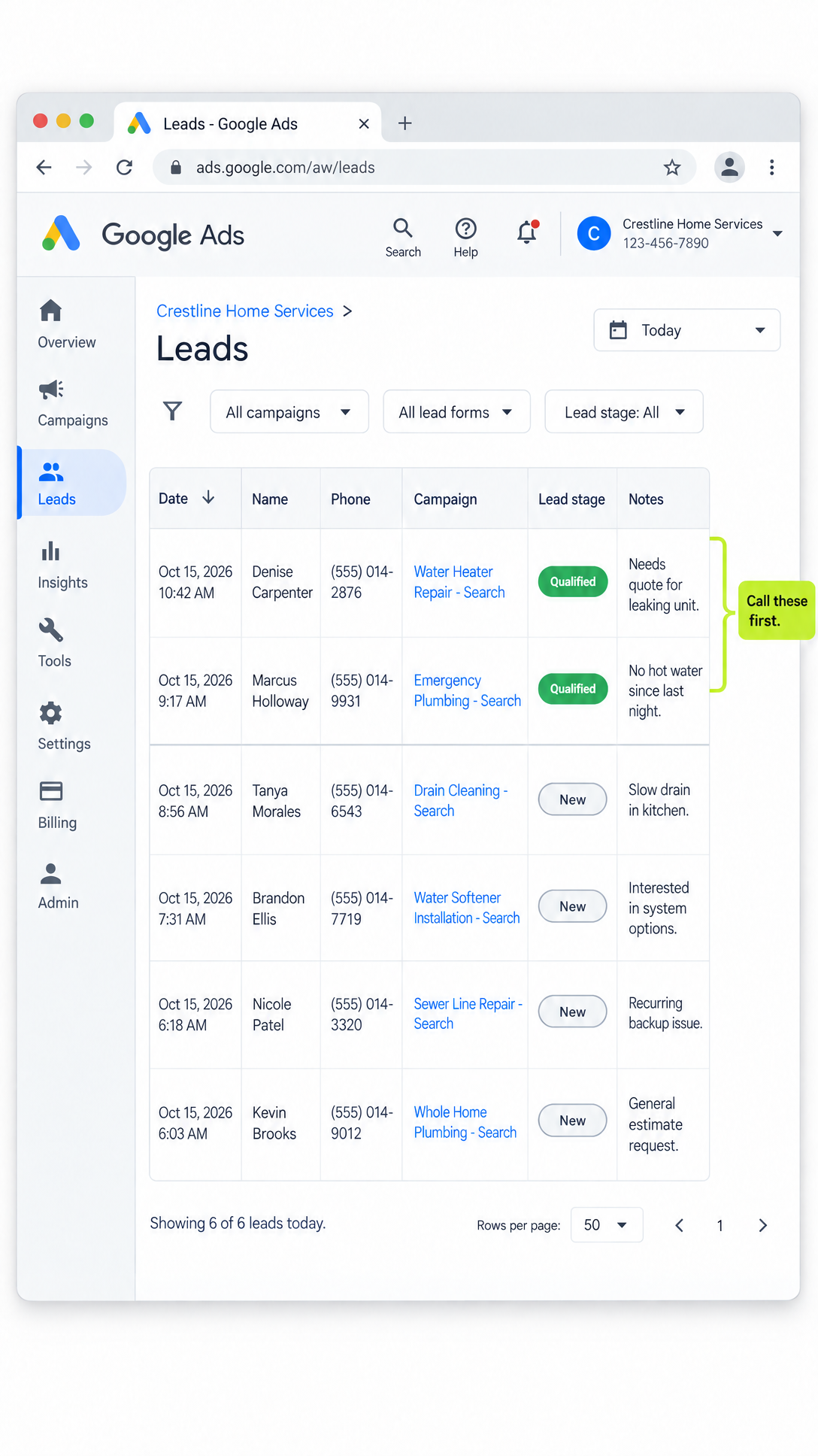Open Sewer Line Repair - Search campaign

[x=468, y=1014]
